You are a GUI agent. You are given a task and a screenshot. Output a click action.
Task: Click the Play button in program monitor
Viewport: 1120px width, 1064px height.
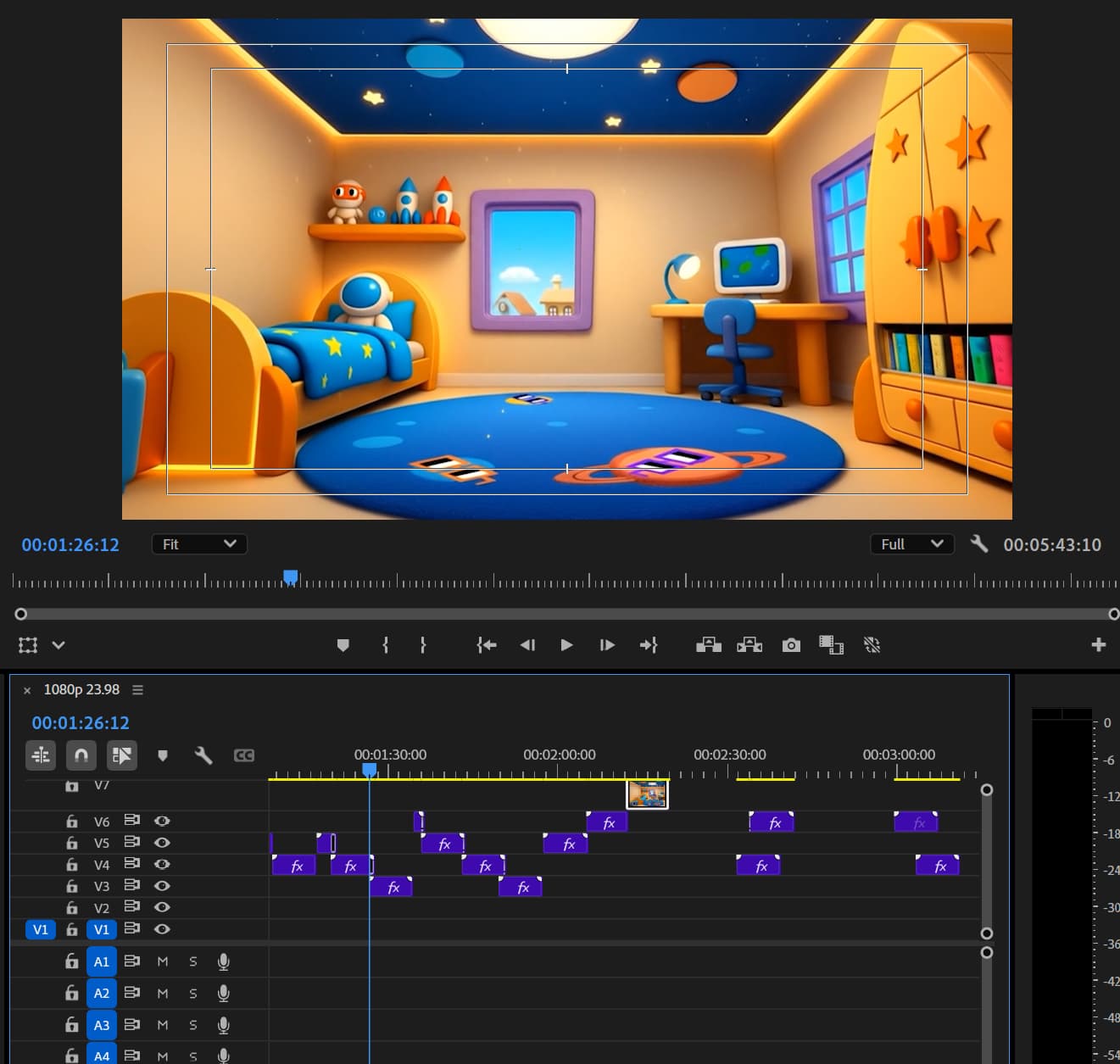click(566, 645)
